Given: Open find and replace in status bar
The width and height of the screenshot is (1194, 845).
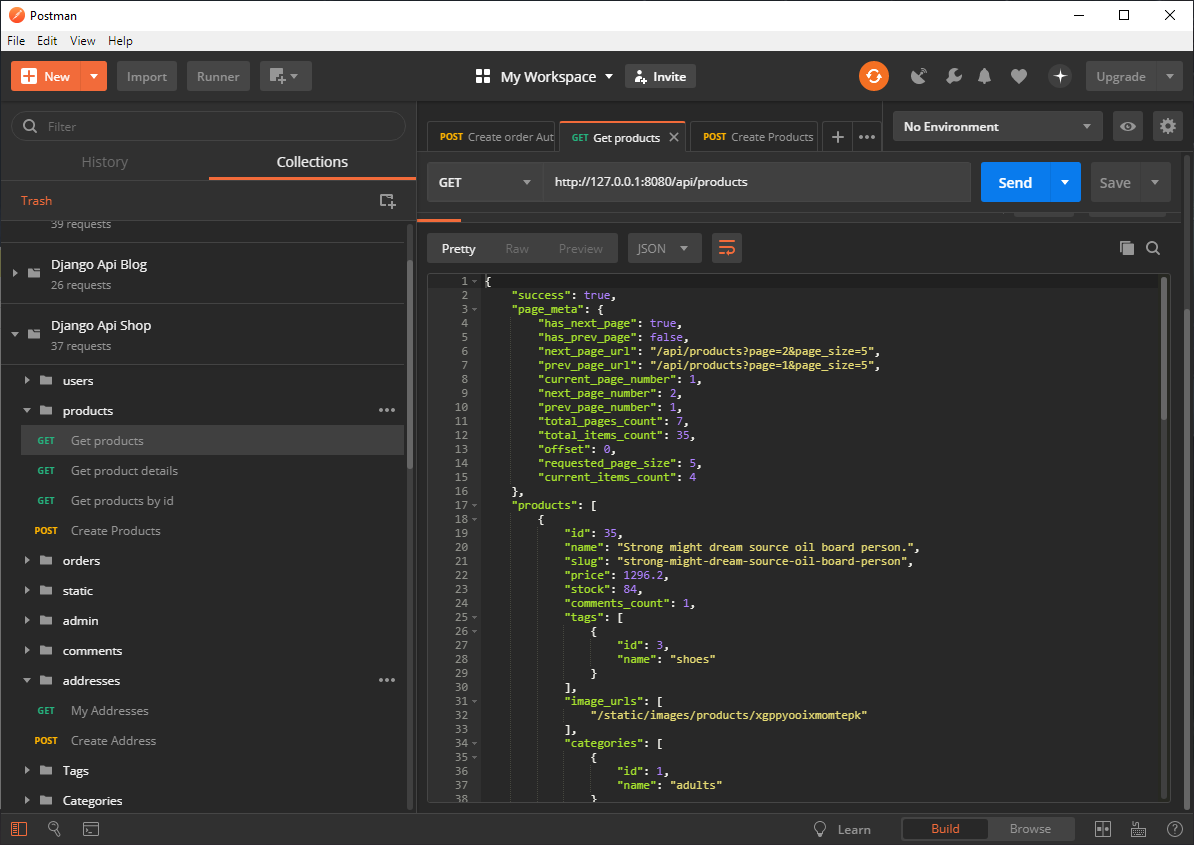Looking at the screenshot, I should coord(55,829).
